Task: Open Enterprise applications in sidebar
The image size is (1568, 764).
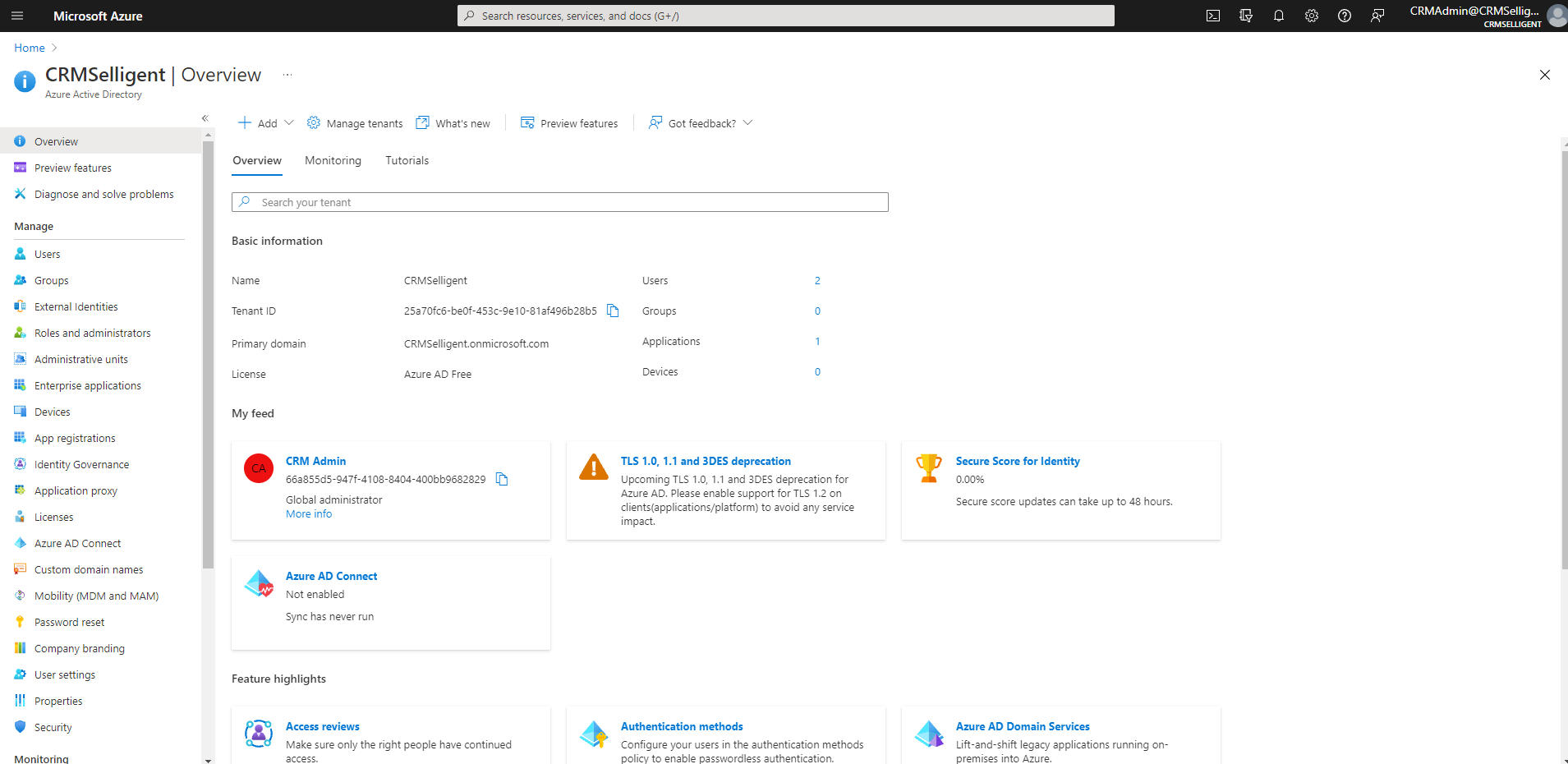Action: (88, 385)
